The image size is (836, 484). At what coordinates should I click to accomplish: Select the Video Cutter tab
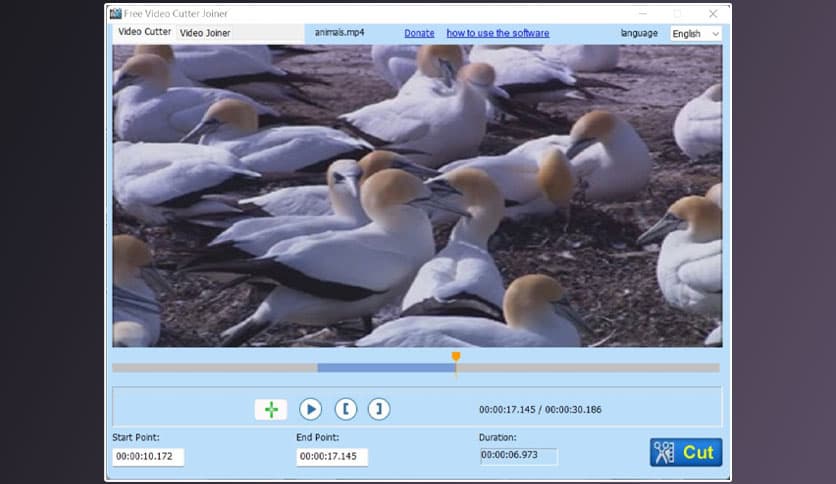tap(145, 32)
